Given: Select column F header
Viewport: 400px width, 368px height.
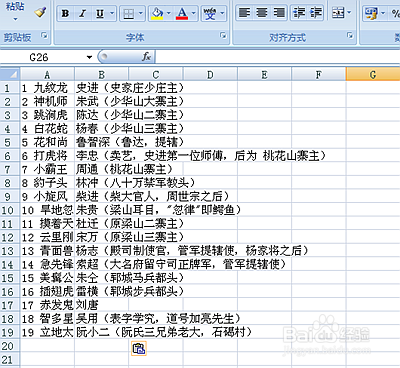Looking at the screenshot, I should click(x=319, y=74).
